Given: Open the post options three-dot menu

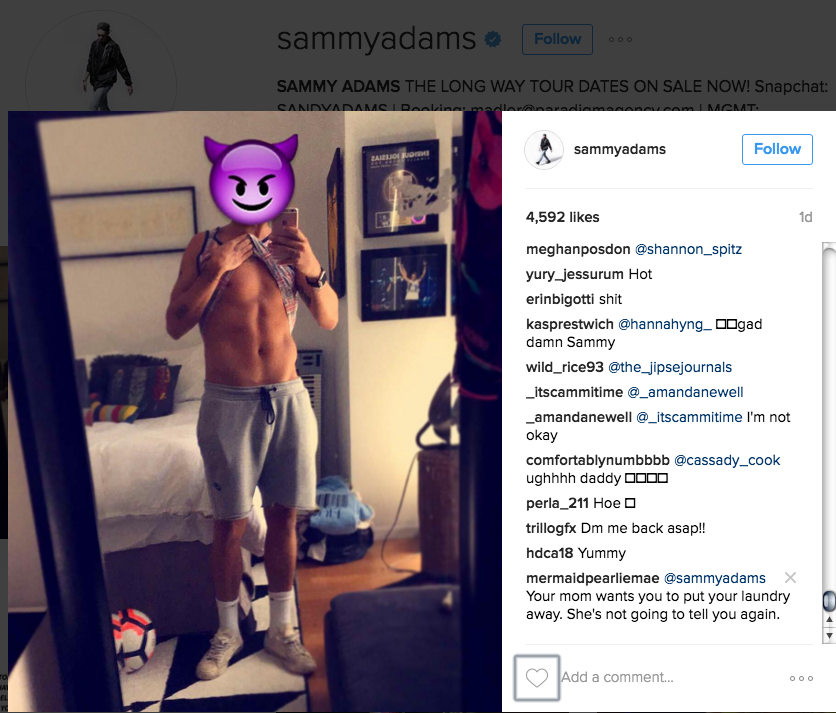Looking at the screenshot, I should 801,678.
